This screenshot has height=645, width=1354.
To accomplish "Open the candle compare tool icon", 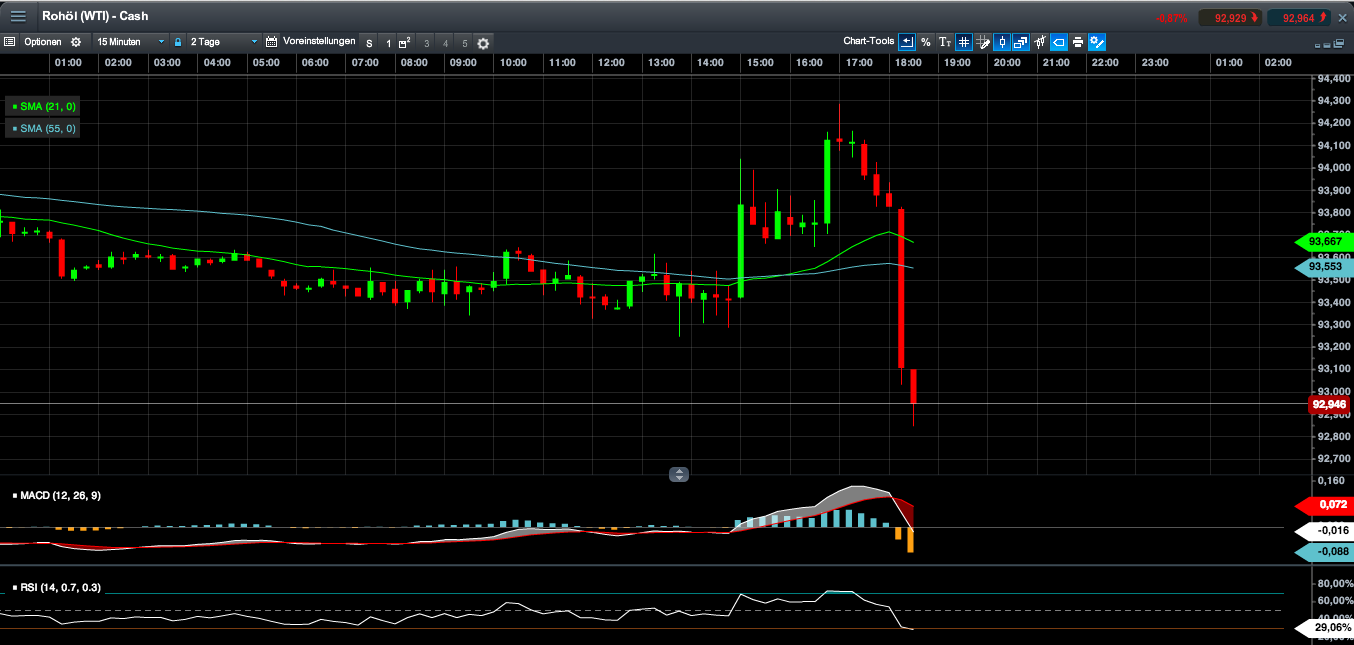I will click(1040, 42).
